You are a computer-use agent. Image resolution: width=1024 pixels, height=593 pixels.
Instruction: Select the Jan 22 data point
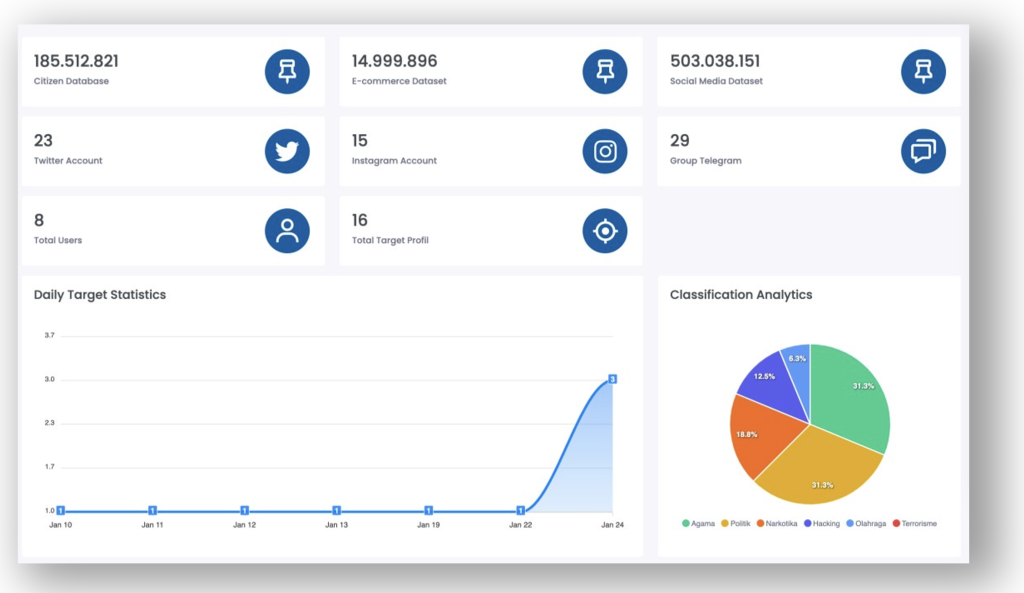coord(520,510)
